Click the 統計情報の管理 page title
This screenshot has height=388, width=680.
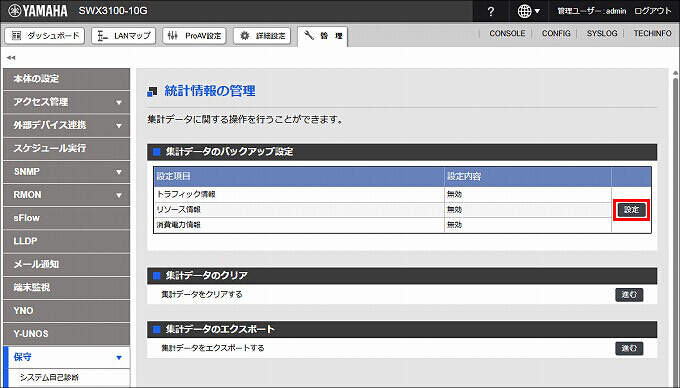210,91
